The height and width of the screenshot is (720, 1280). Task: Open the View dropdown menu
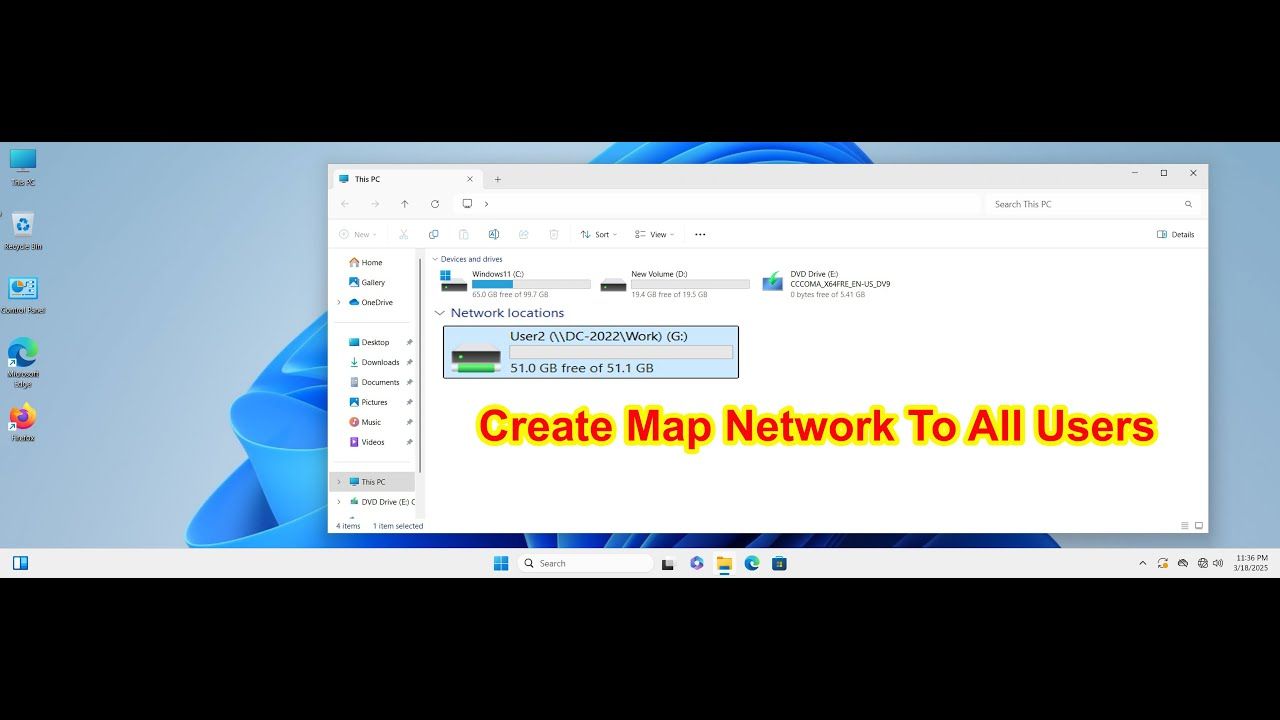(655, 234)
